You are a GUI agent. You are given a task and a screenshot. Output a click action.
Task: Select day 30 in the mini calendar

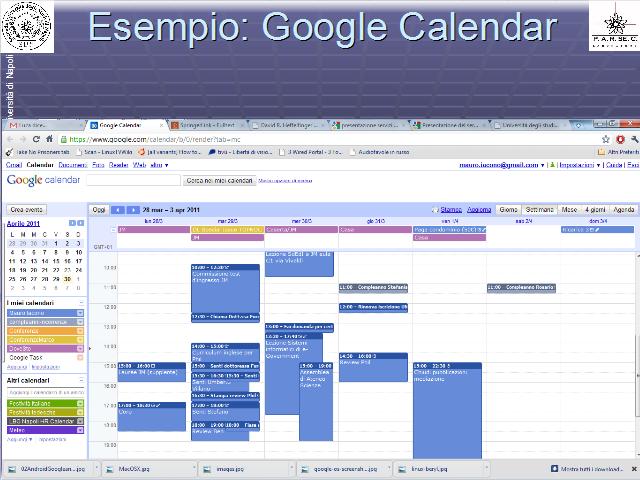67,279
